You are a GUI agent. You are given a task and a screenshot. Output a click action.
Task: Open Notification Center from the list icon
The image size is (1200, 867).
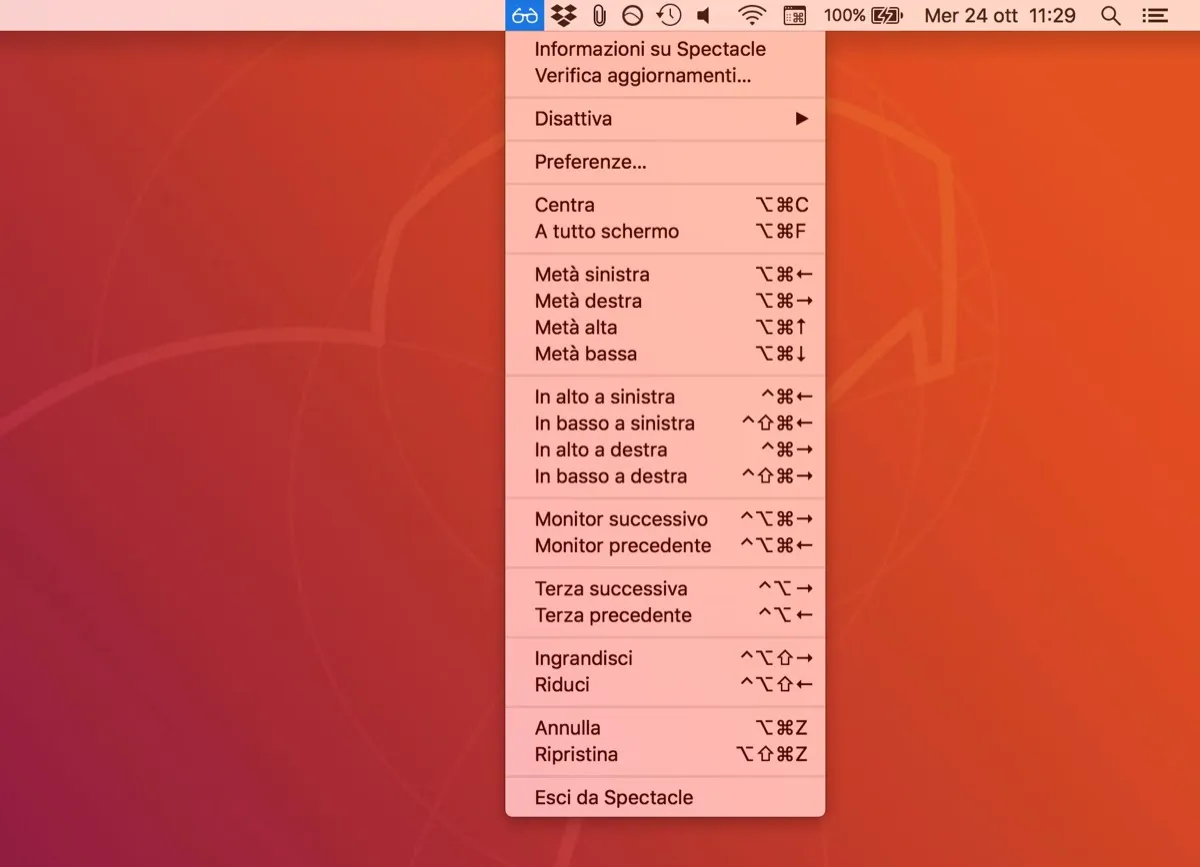(1154, 15)
